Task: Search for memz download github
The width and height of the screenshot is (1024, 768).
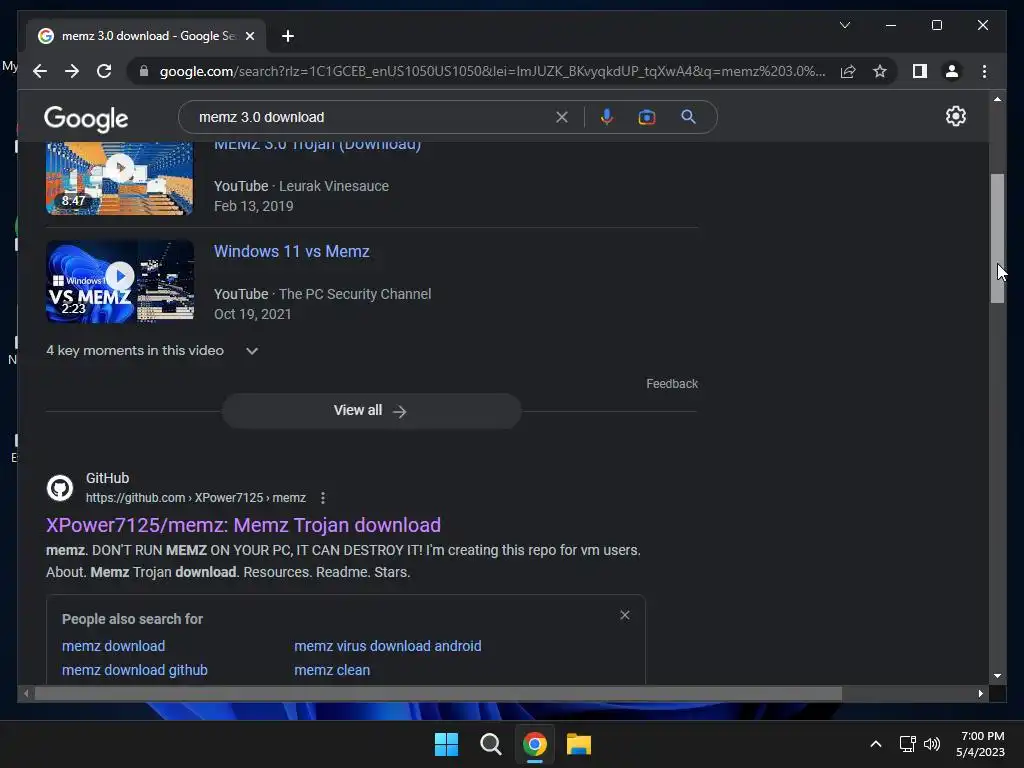Action: (135, 670)
